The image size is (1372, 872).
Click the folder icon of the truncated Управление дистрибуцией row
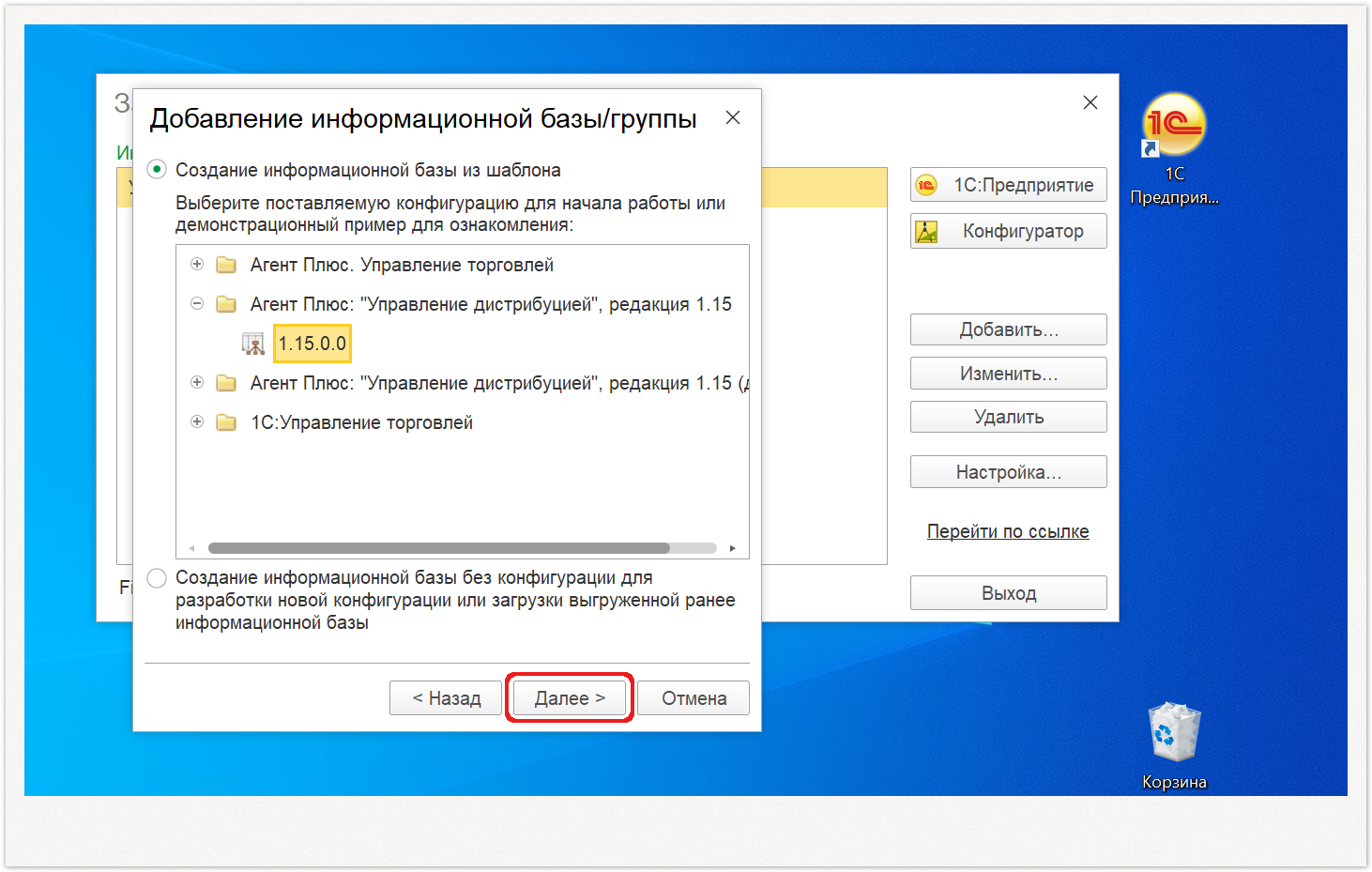click(226, 383)
